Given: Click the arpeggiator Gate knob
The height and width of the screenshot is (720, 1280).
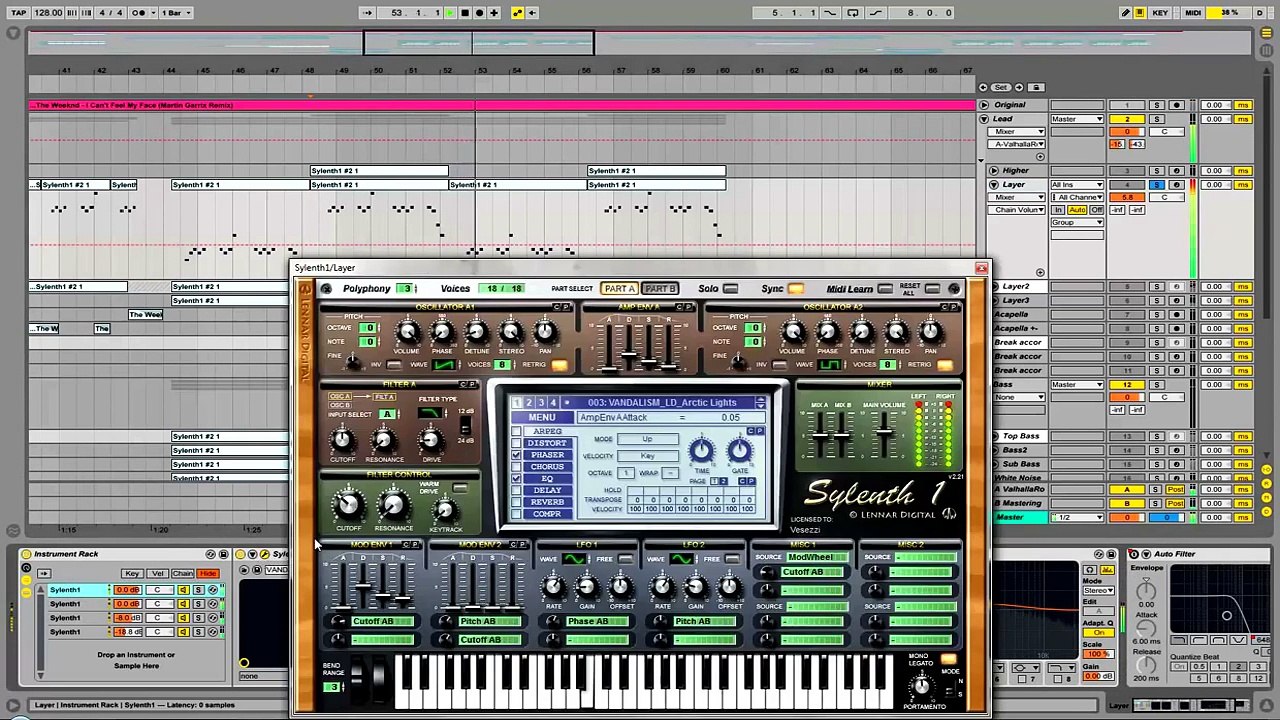Looking at the screenshot, I should [x=739, y=452].
